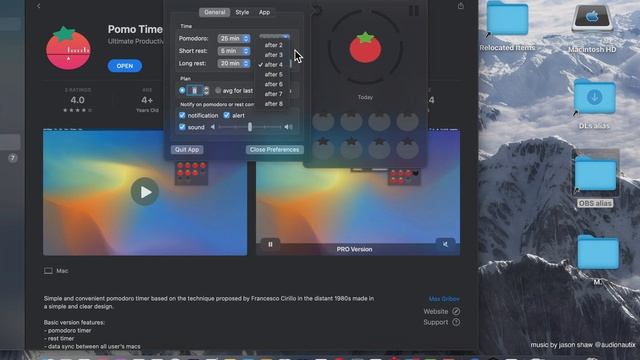This screenshot has height=360, width=640.
Task: Click the loud volume speaker icon
Action: (x=288, y=127)
